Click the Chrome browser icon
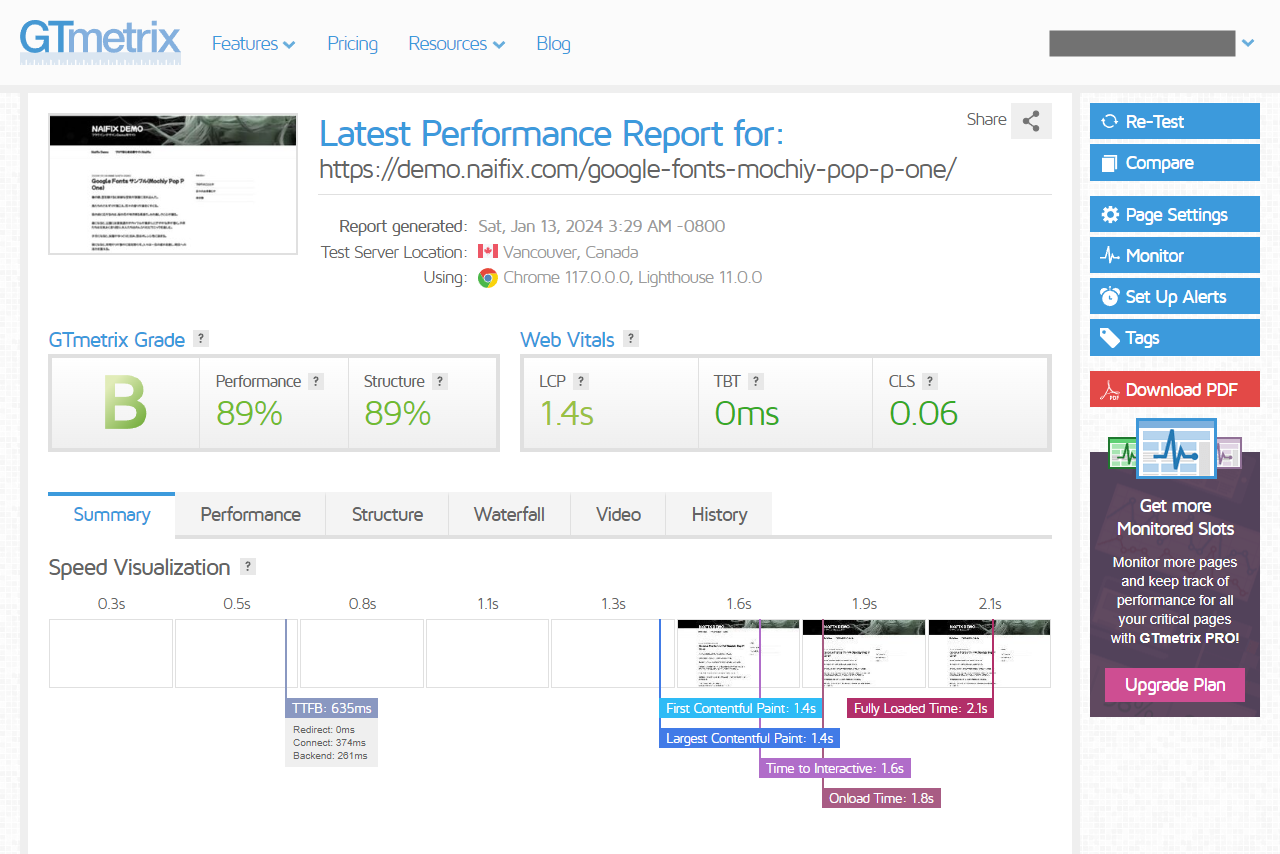This screenshot has height=854, width=1280. (x=488, y=278)
